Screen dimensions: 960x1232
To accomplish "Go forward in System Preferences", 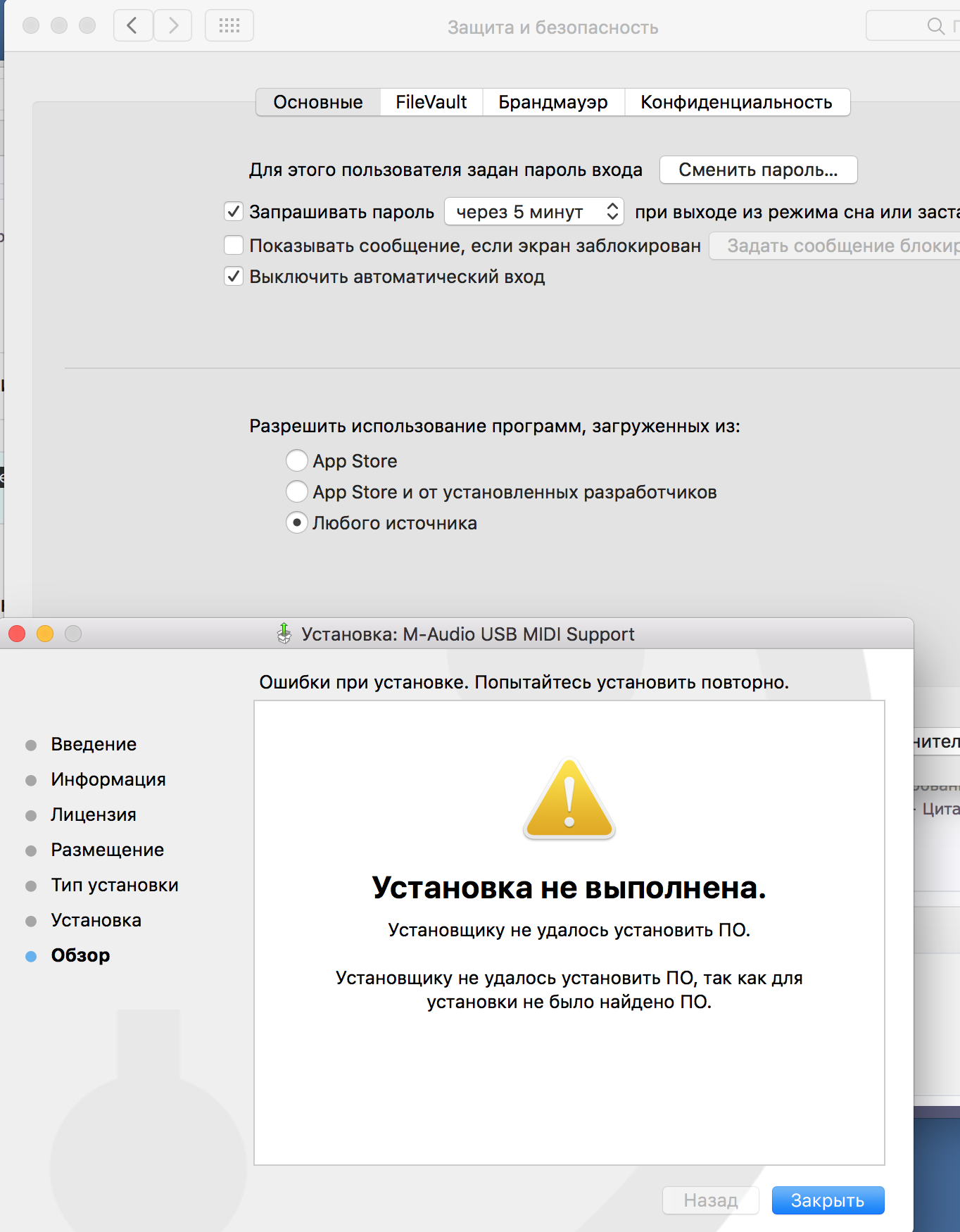I will click(x=172, y=26).
